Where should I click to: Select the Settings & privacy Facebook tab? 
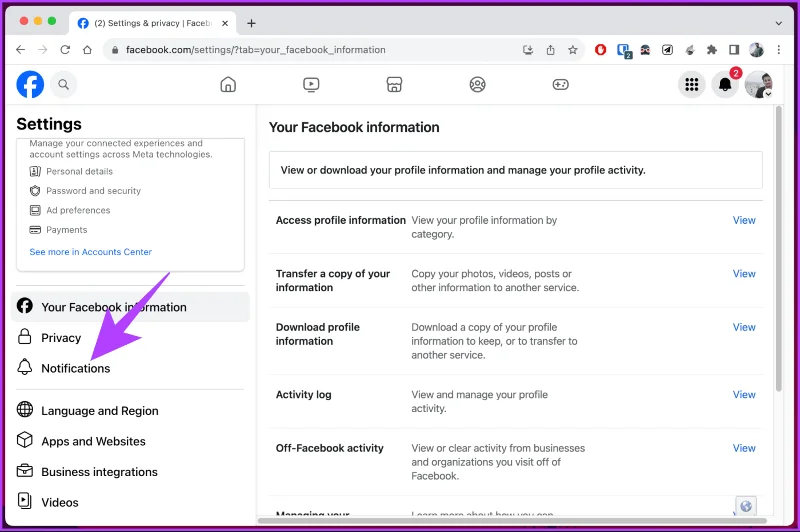click(152, 23)
